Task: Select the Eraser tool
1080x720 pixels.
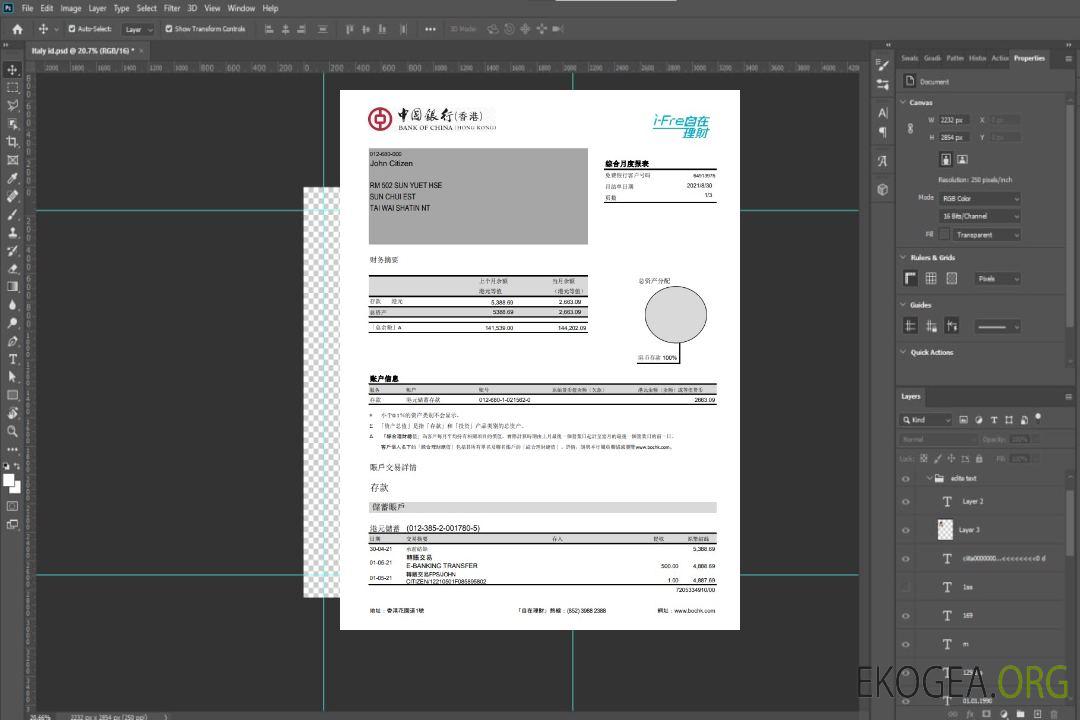Action: (12, 269)
